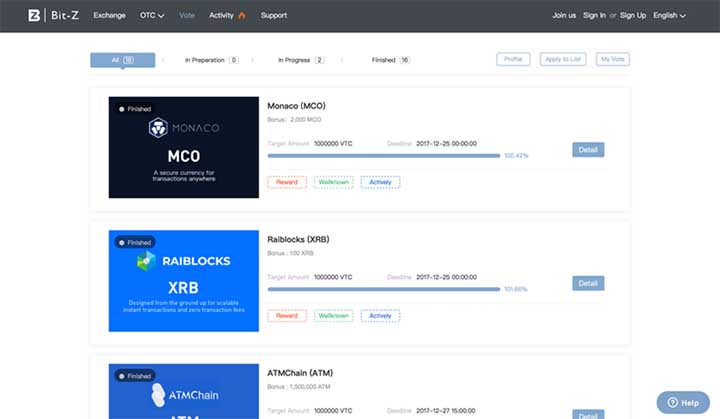
Task: Click the Help question mark icon
Action: tap(672, 402)
